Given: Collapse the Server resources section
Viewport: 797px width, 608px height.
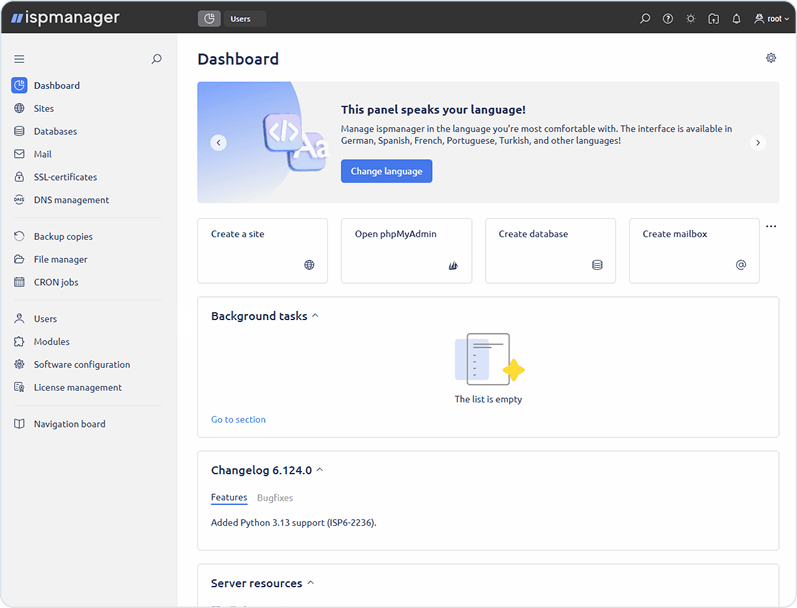Looking at the screenshot, I should (x=311, y=583).
